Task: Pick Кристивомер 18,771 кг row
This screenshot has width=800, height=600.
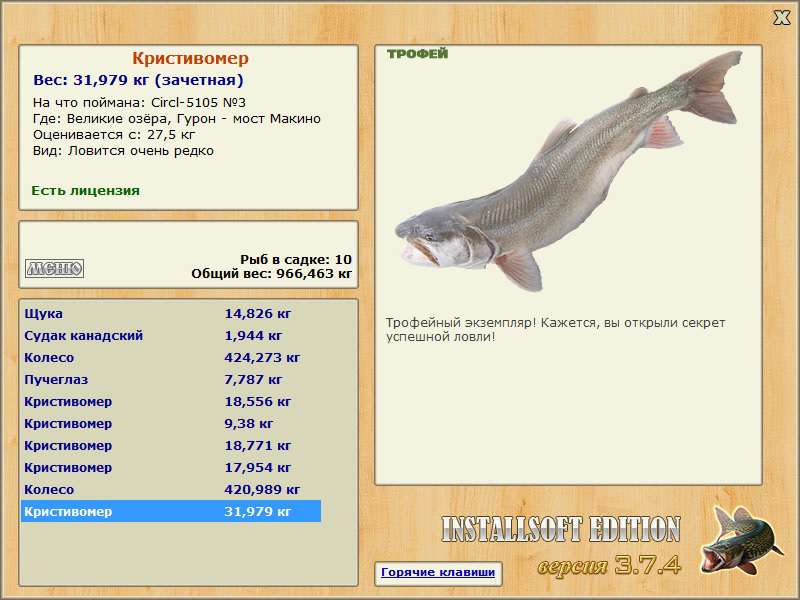Action: pyautogui.click(x=170, y=445)
